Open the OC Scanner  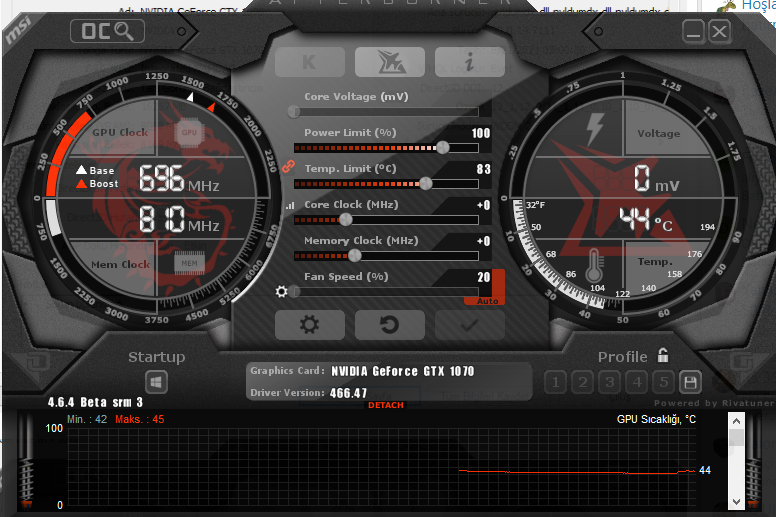(x=107, y=31)
